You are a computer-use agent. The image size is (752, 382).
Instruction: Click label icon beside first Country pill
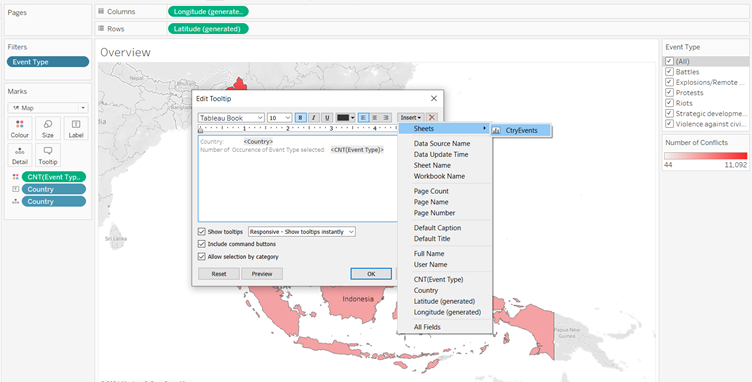15,189
